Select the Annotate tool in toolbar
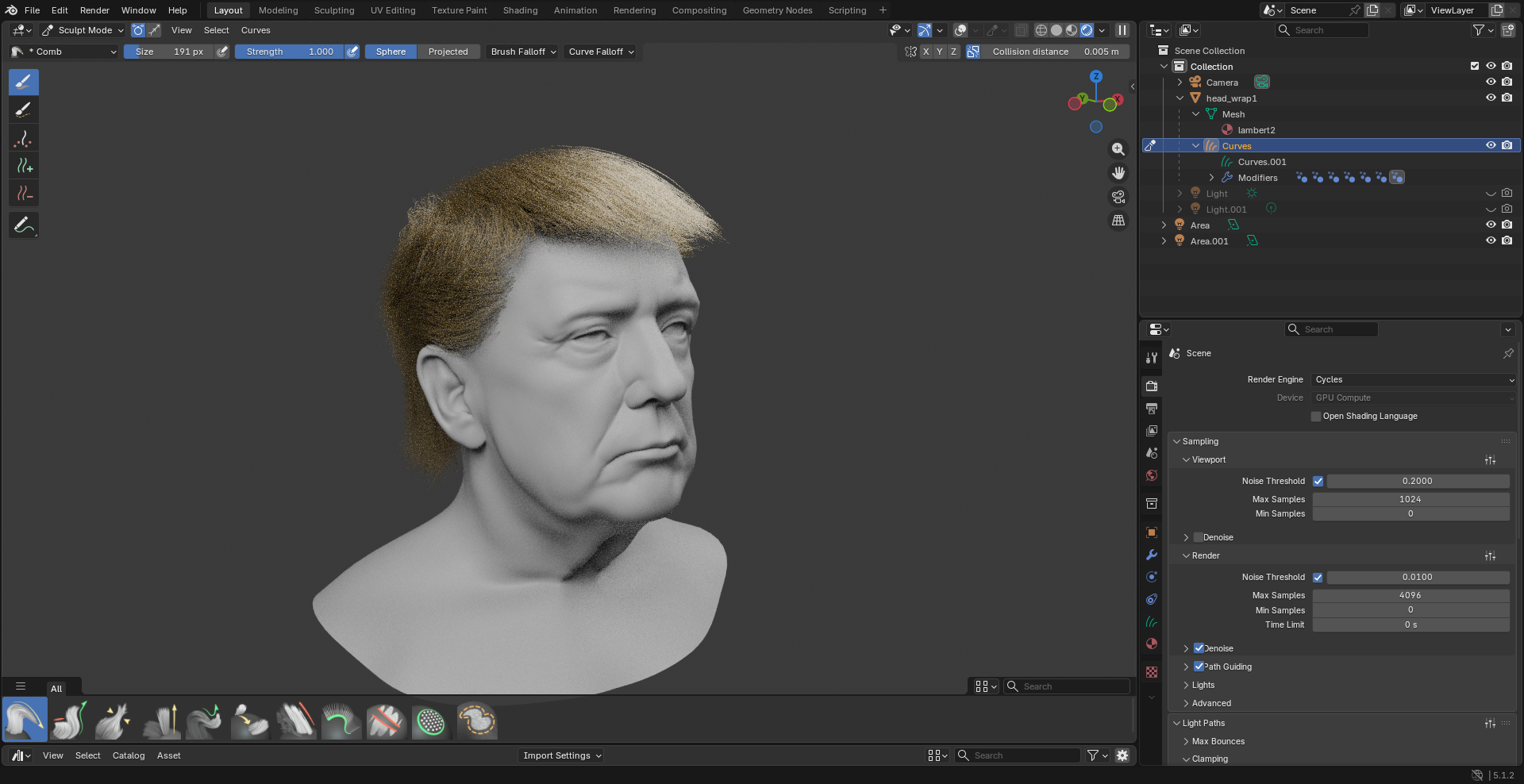The height and width of the screenshot is (784, 1524). pyautogui.click(x=24, y=225)
